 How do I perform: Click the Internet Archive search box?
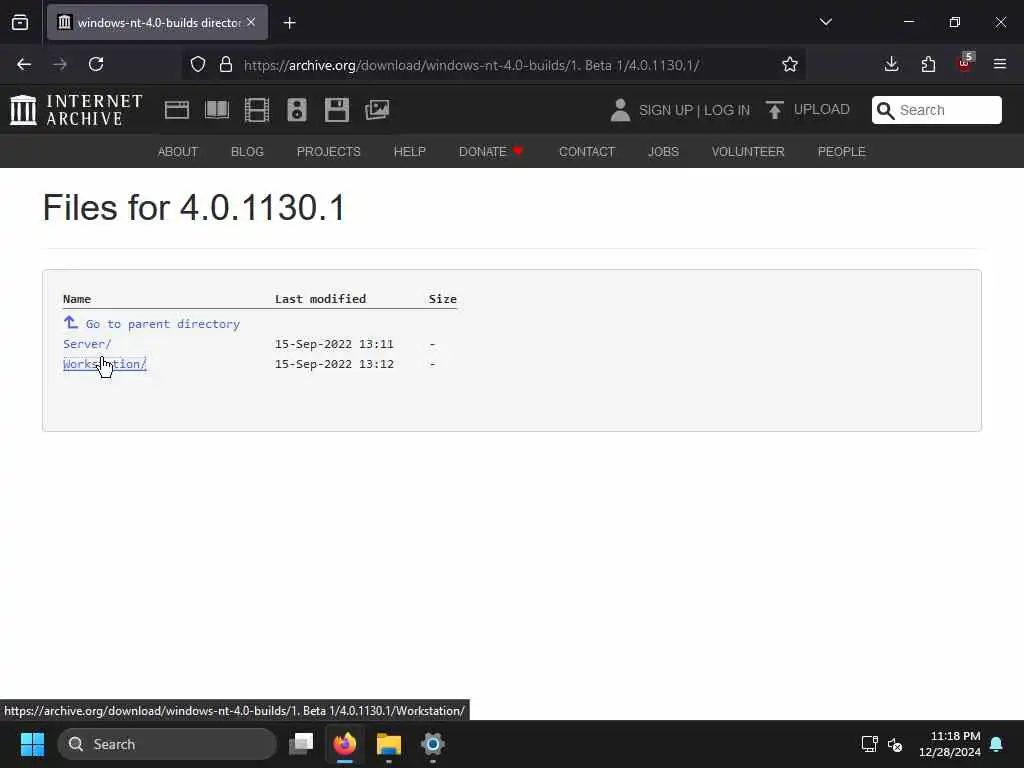click(x=936, y=110)
